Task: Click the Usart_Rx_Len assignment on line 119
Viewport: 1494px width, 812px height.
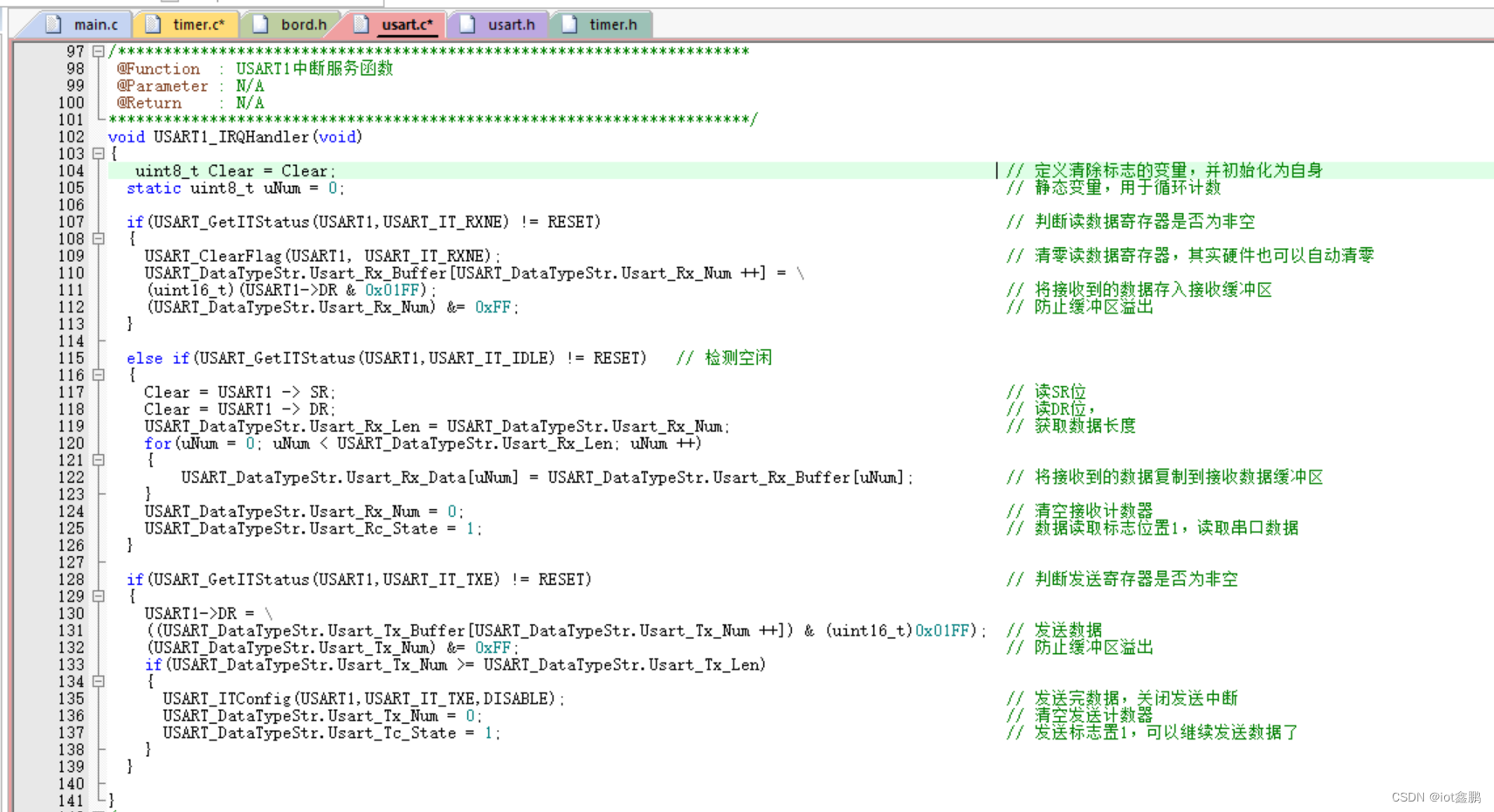Action: (x=437, y=426)
